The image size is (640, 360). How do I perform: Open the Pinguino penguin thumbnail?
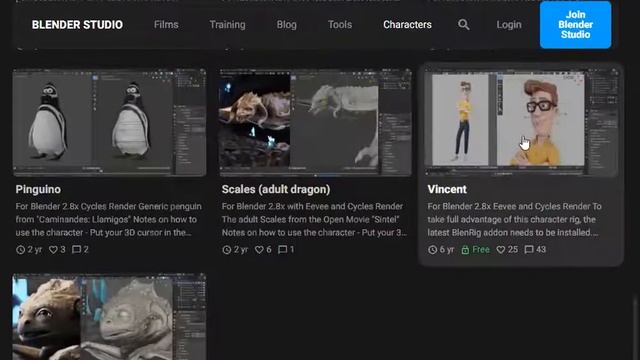pos(109,122)
